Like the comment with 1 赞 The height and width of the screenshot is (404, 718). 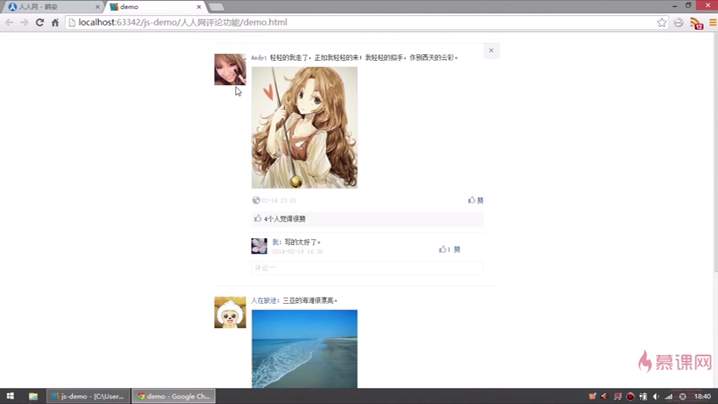450,249
